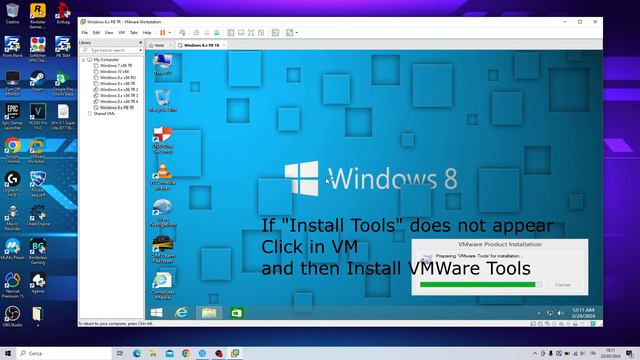Click Epic Games Launcher desktop icon

12,116
